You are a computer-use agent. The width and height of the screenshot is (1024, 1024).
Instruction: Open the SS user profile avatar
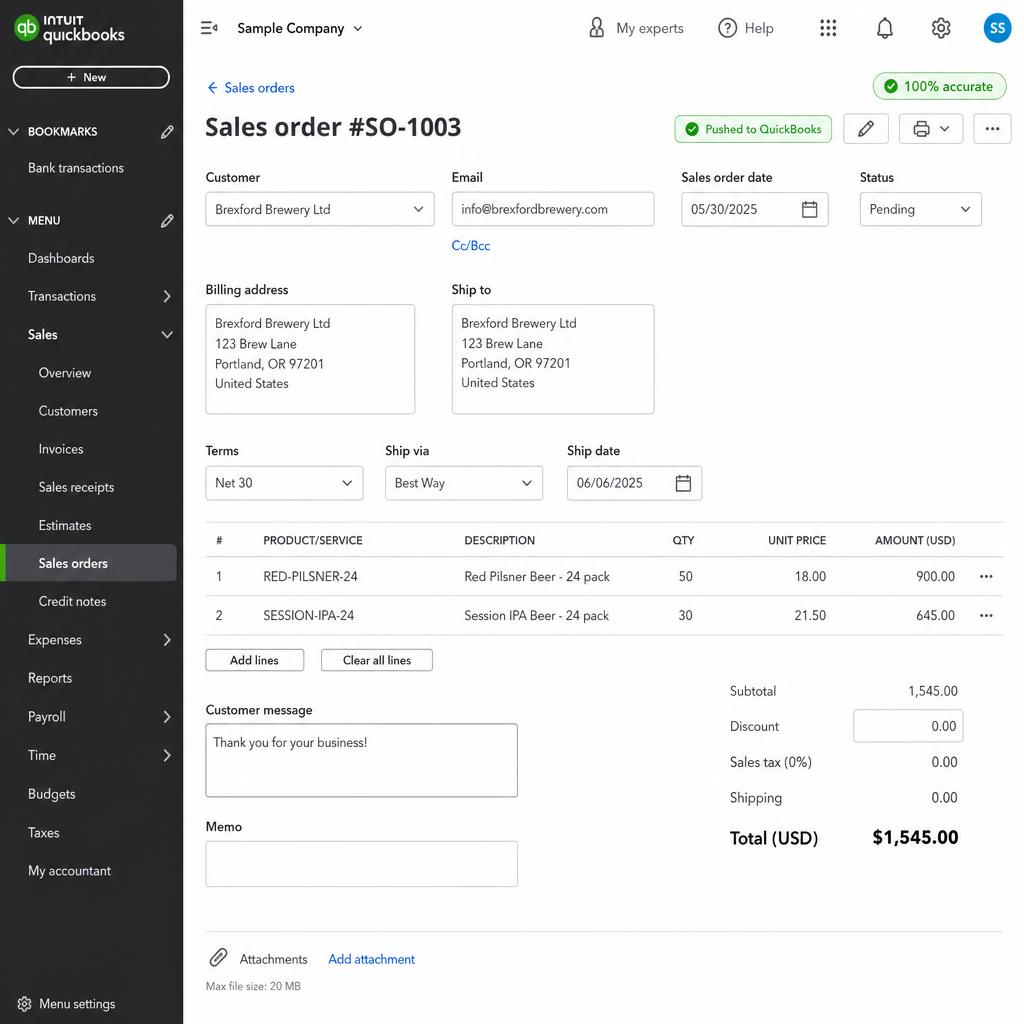point(997,28)
